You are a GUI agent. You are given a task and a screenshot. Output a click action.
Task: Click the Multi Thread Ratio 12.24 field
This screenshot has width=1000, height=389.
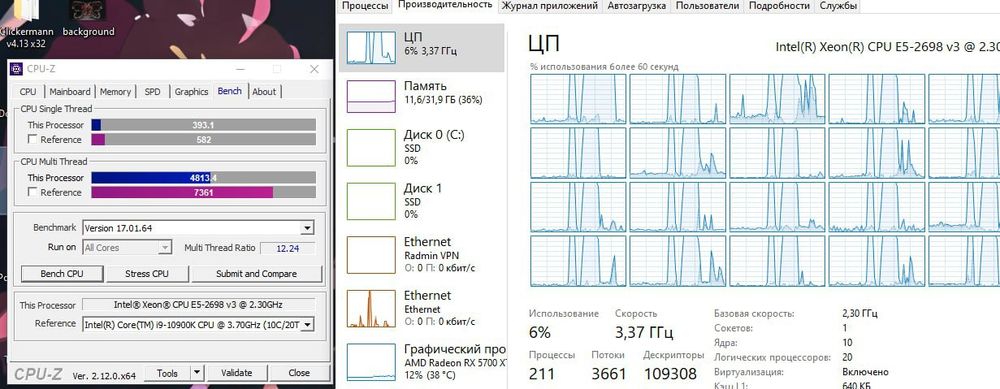click(288, 248)
